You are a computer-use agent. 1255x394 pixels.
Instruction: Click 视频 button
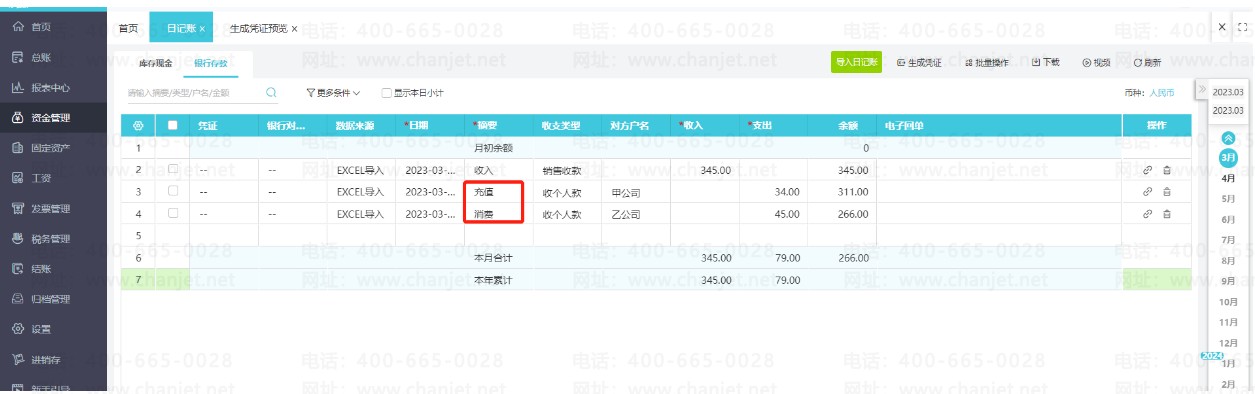1097,62
